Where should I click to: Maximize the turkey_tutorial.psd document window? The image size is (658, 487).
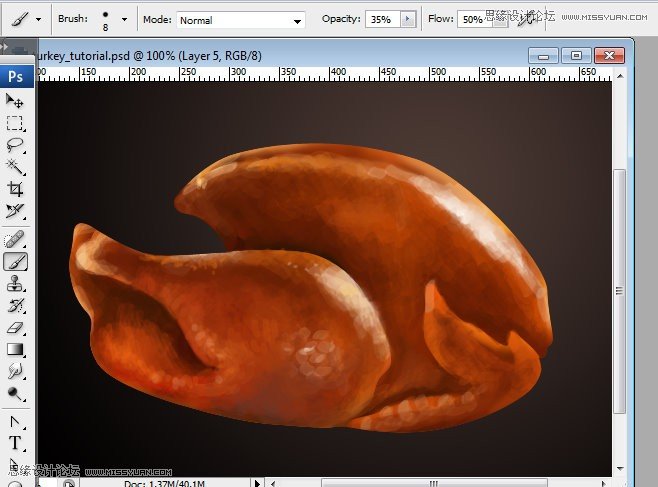(x=576, y=56)
